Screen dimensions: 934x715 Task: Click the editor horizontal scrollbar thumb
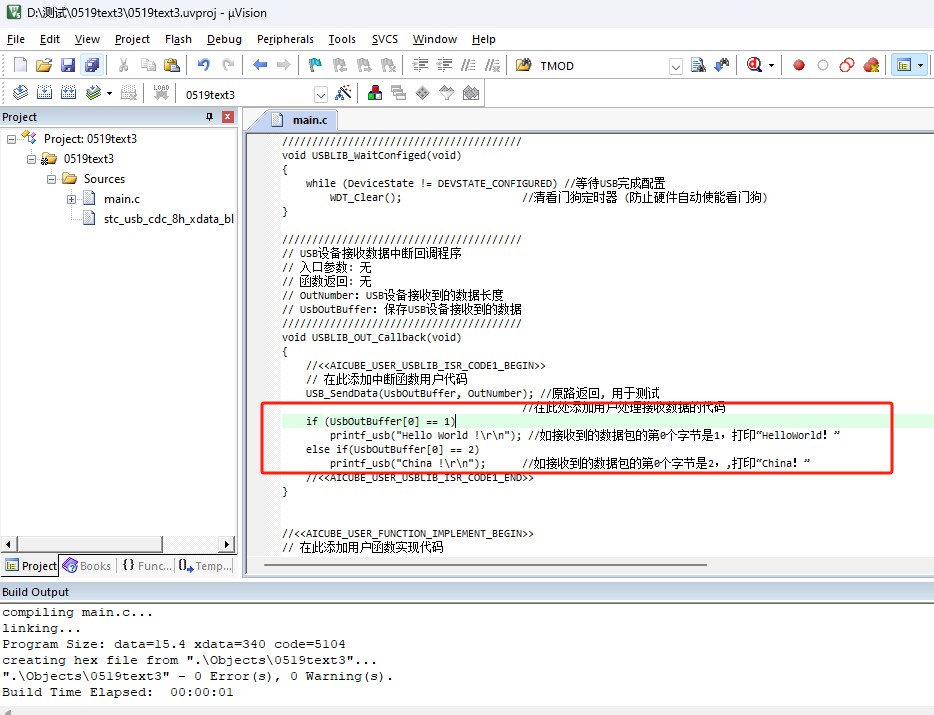(485, 564)
